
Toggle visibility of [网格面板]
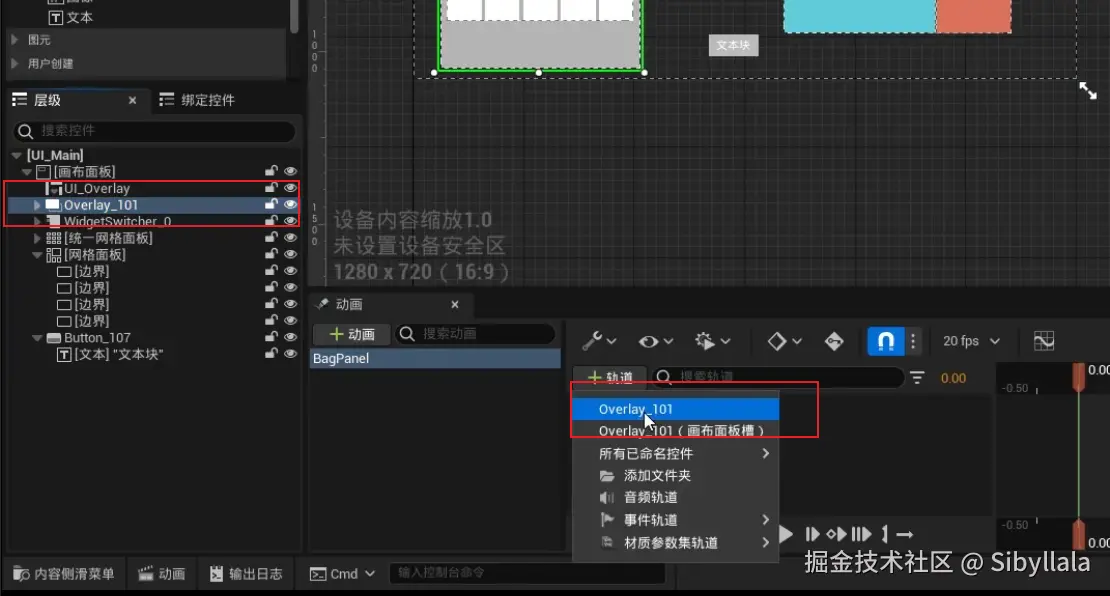tap(290, 254)
